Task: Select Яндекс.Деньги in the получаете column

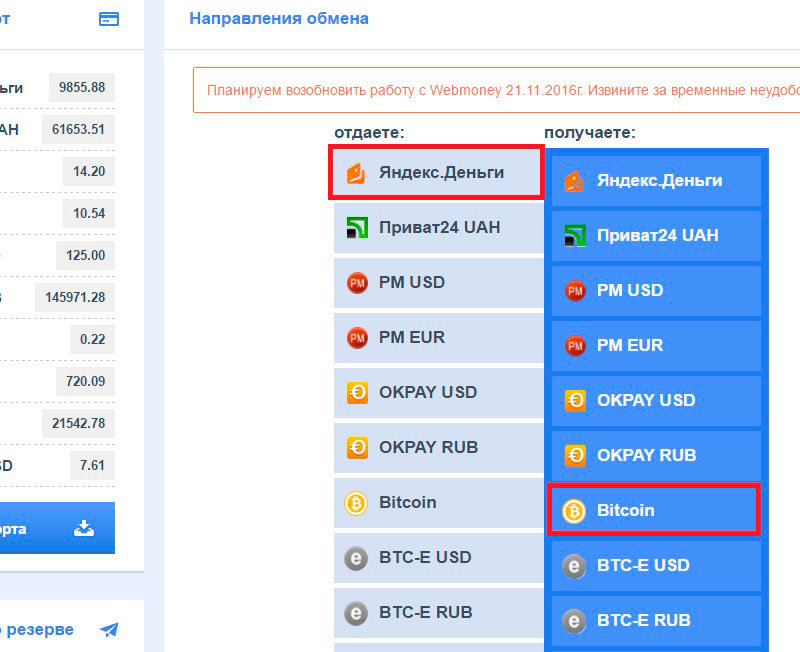Action: tap(657, 181)
